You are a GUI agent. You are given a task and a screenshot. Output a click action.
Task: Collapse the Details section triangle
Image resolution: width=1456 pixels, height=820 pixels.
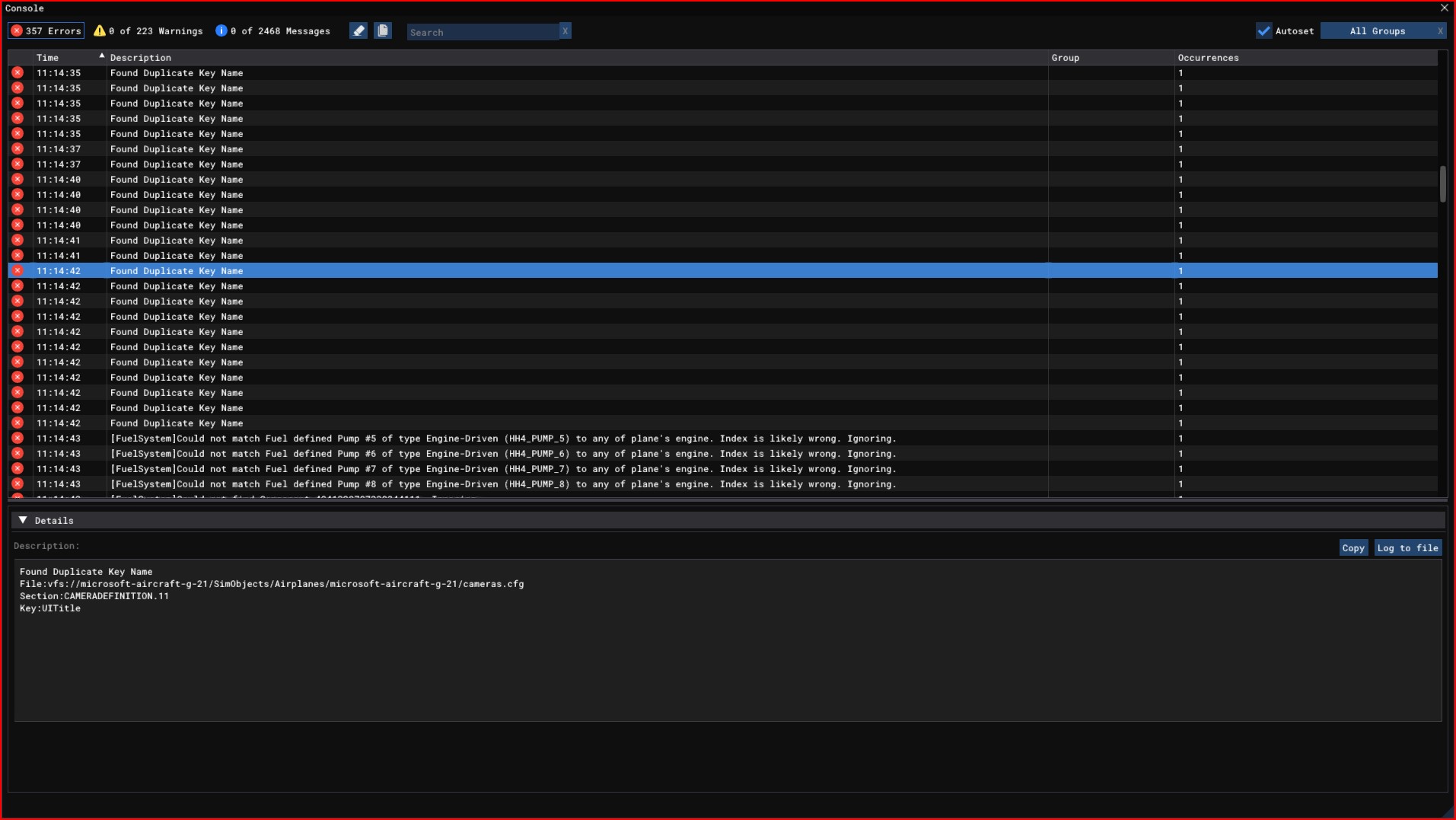pyautogui.click(x=23, y=520)
